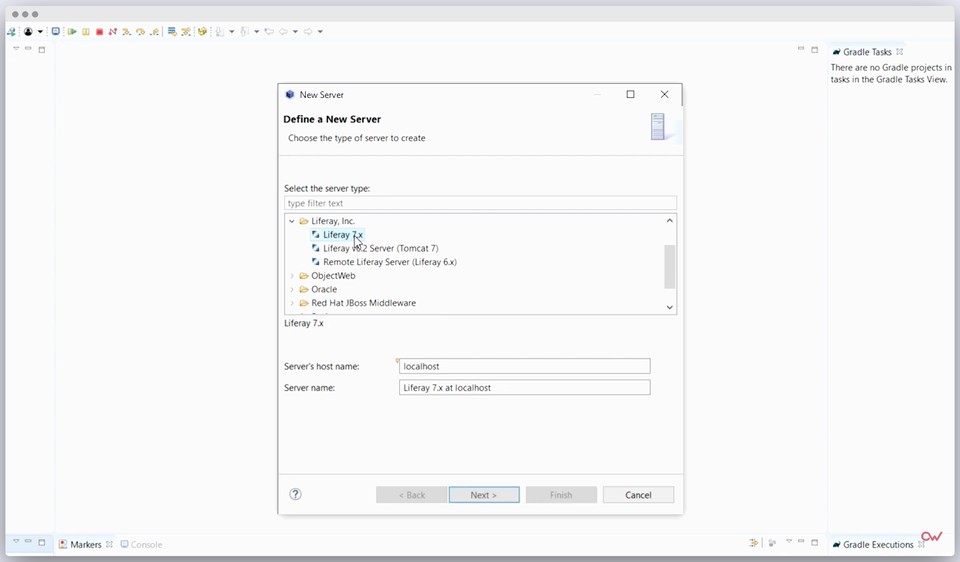Image resolution: width=960 pixels, height=562 pixels.
Task: Close the New Server dialog
Action: tap(664, 94)
